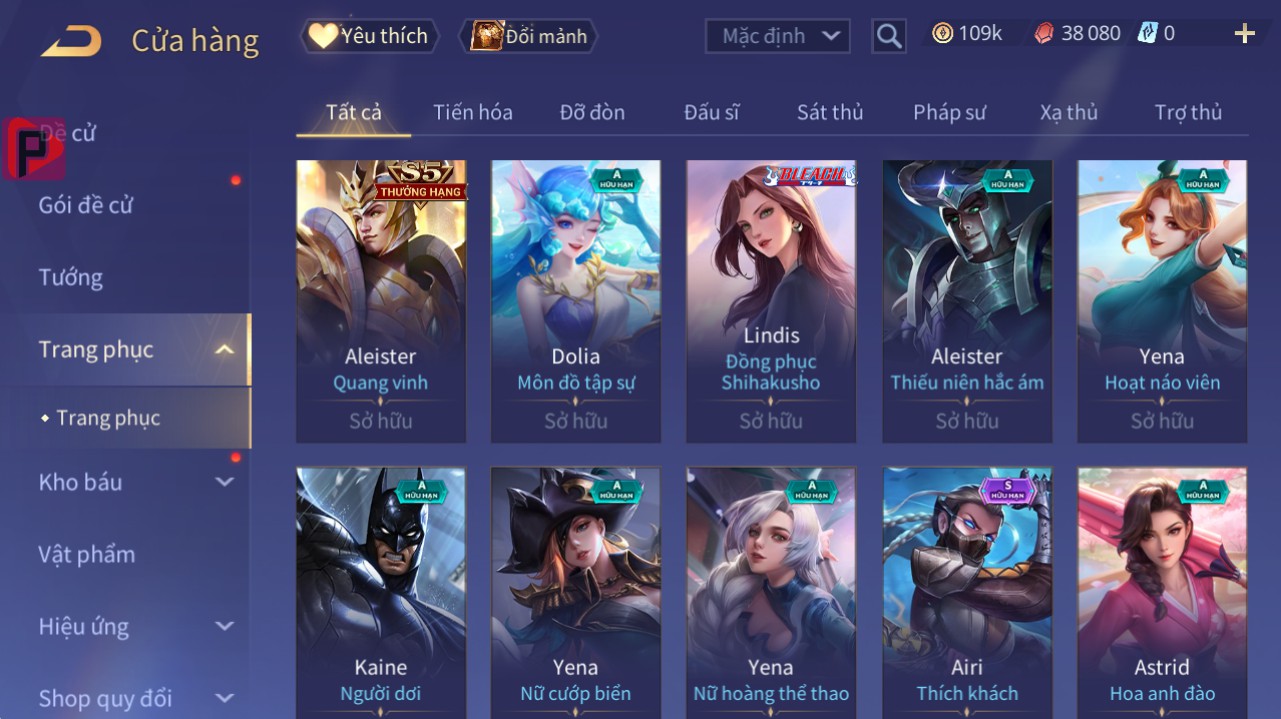Expand the Shop quy đổi section

(225, 698)
